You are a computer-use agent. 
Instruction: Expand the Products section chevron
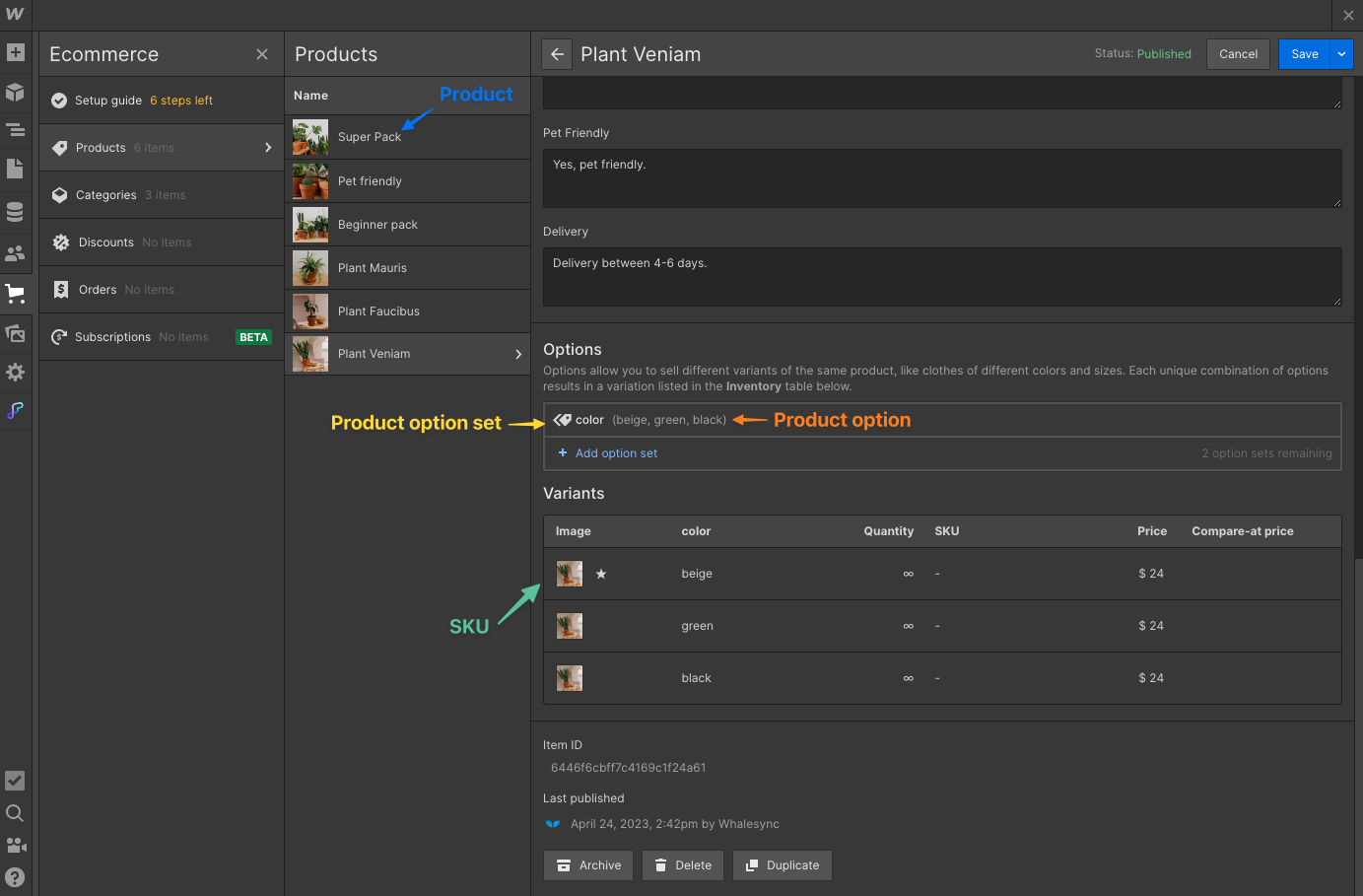268,148
